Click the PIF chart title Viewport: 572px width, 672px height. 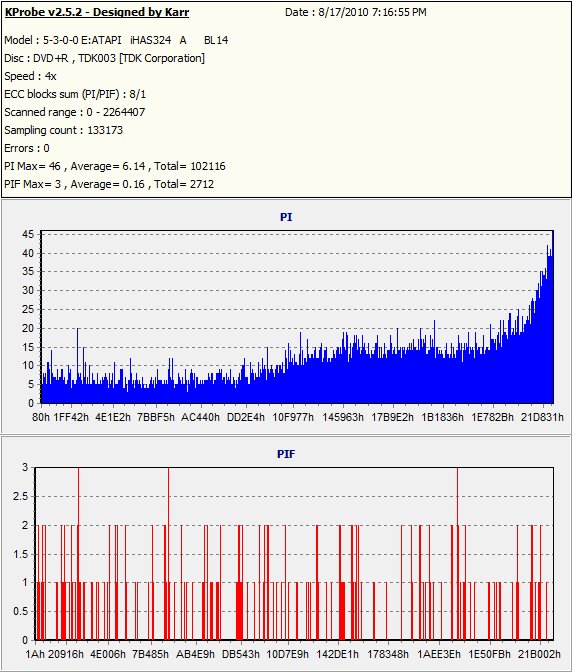pos(286,454)
